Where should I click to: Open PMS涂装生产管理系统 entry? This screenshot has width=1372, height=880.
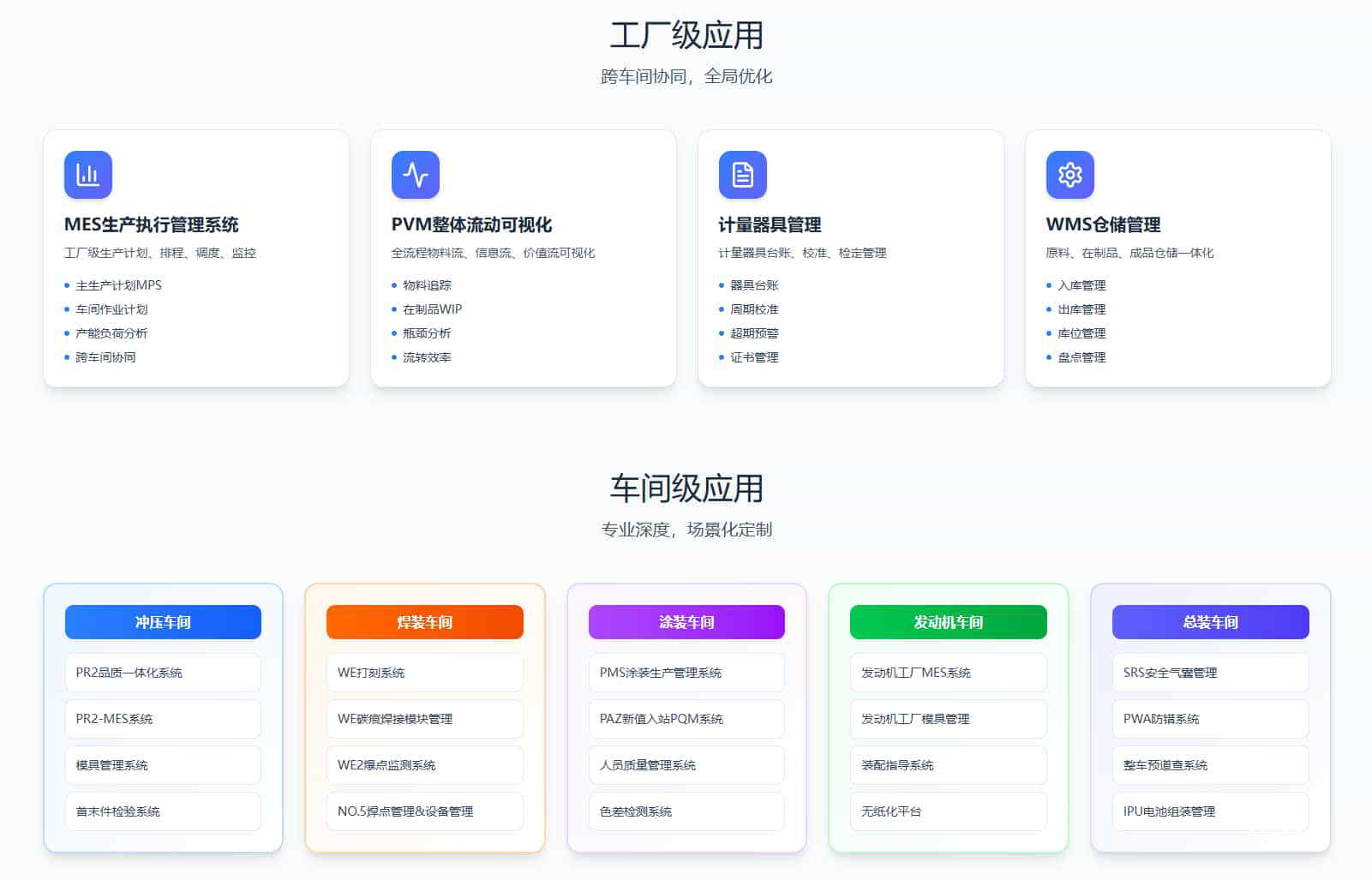(686, 673)
